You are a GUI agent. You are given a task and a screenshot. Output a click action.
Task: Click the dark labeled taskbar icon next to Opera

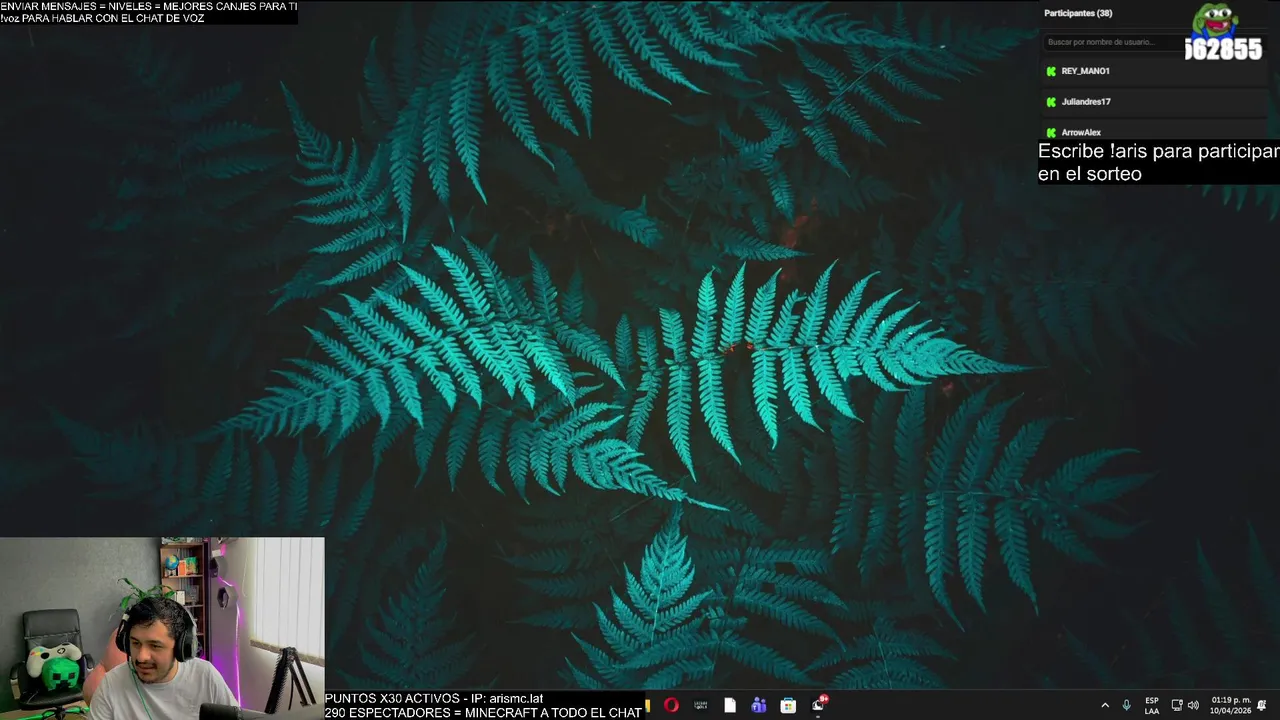pos(701,705)
